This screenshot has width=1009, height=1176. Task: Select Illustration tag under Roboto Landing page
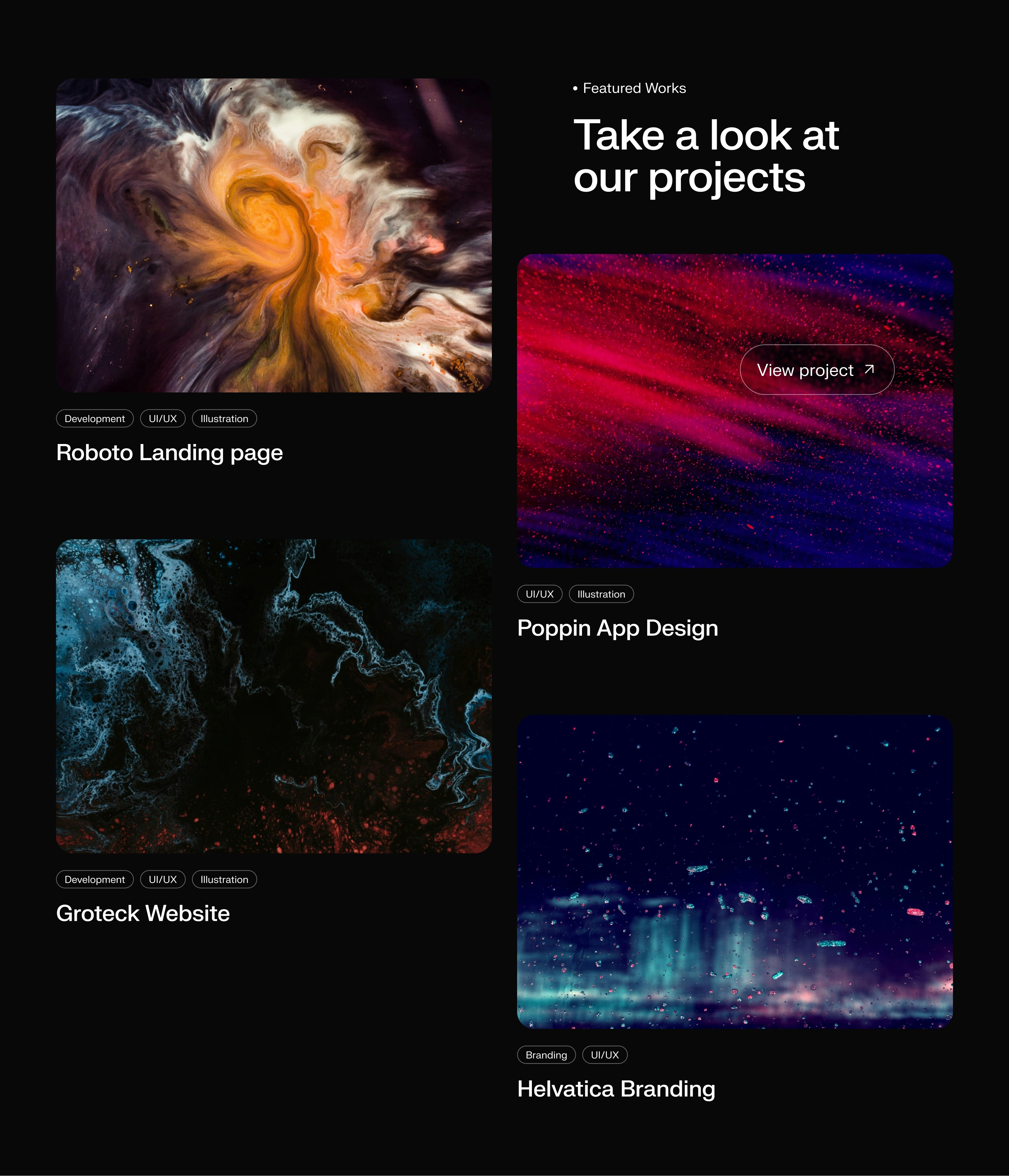pos(224,418)
